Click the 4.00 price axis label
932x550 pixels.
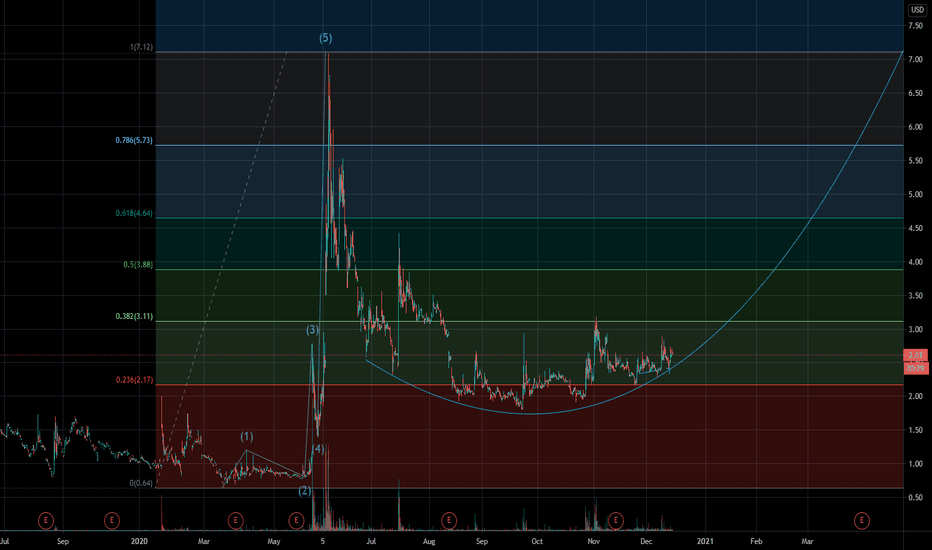pos(915,262)
